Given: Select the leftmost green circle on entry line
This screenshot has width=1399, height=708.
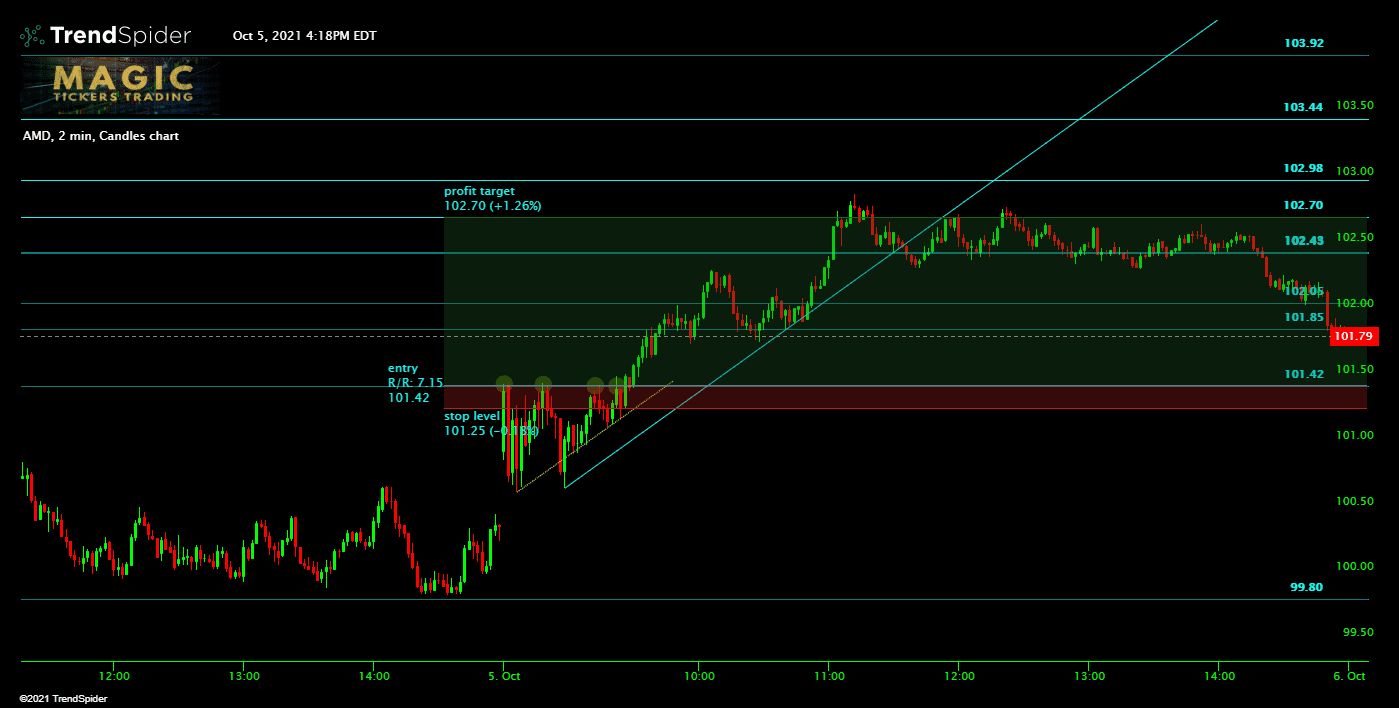Looking at the screenshot, I should point(504,384).
